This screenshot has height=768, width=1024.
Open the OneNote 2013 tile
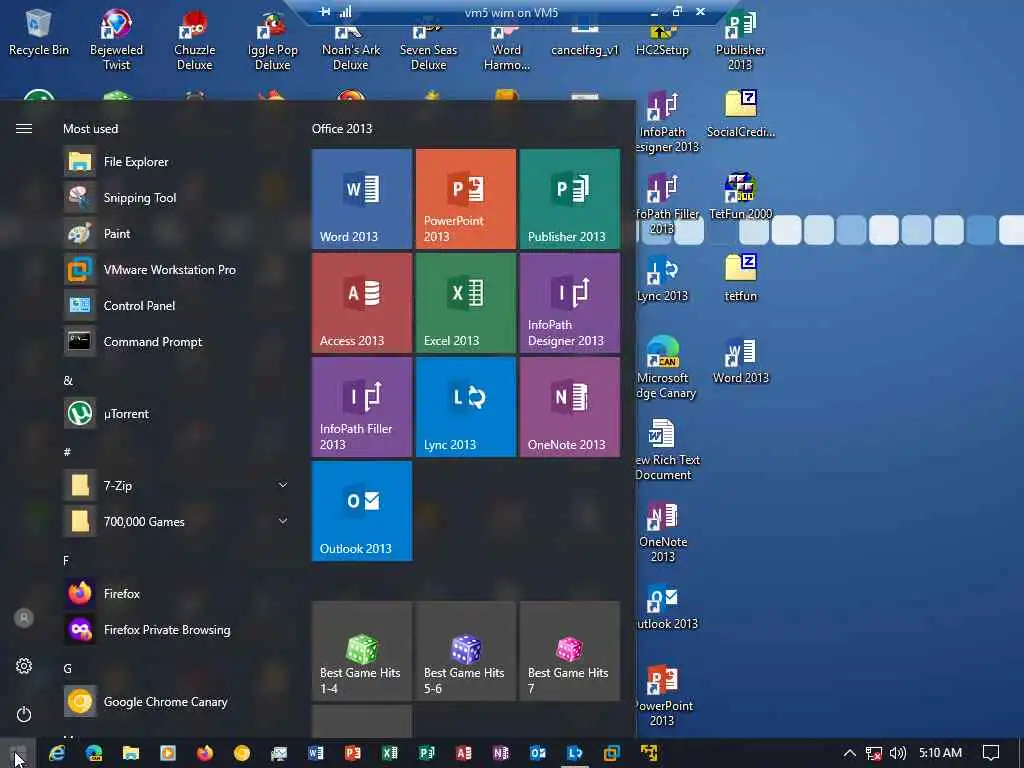coord(569,407)
